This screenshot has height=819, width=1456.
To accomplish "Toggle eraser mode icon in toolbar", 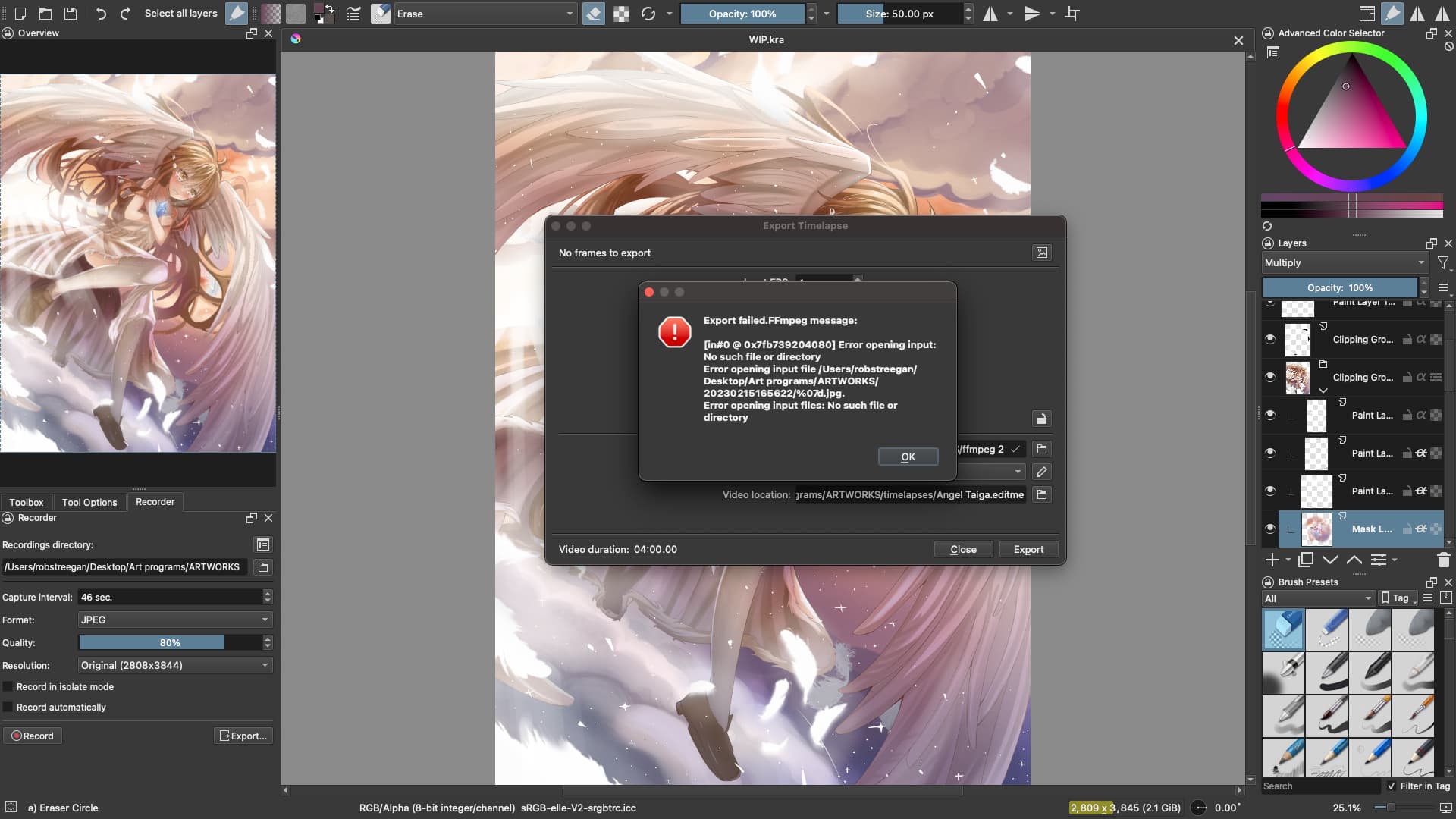I will click(594, 14).
